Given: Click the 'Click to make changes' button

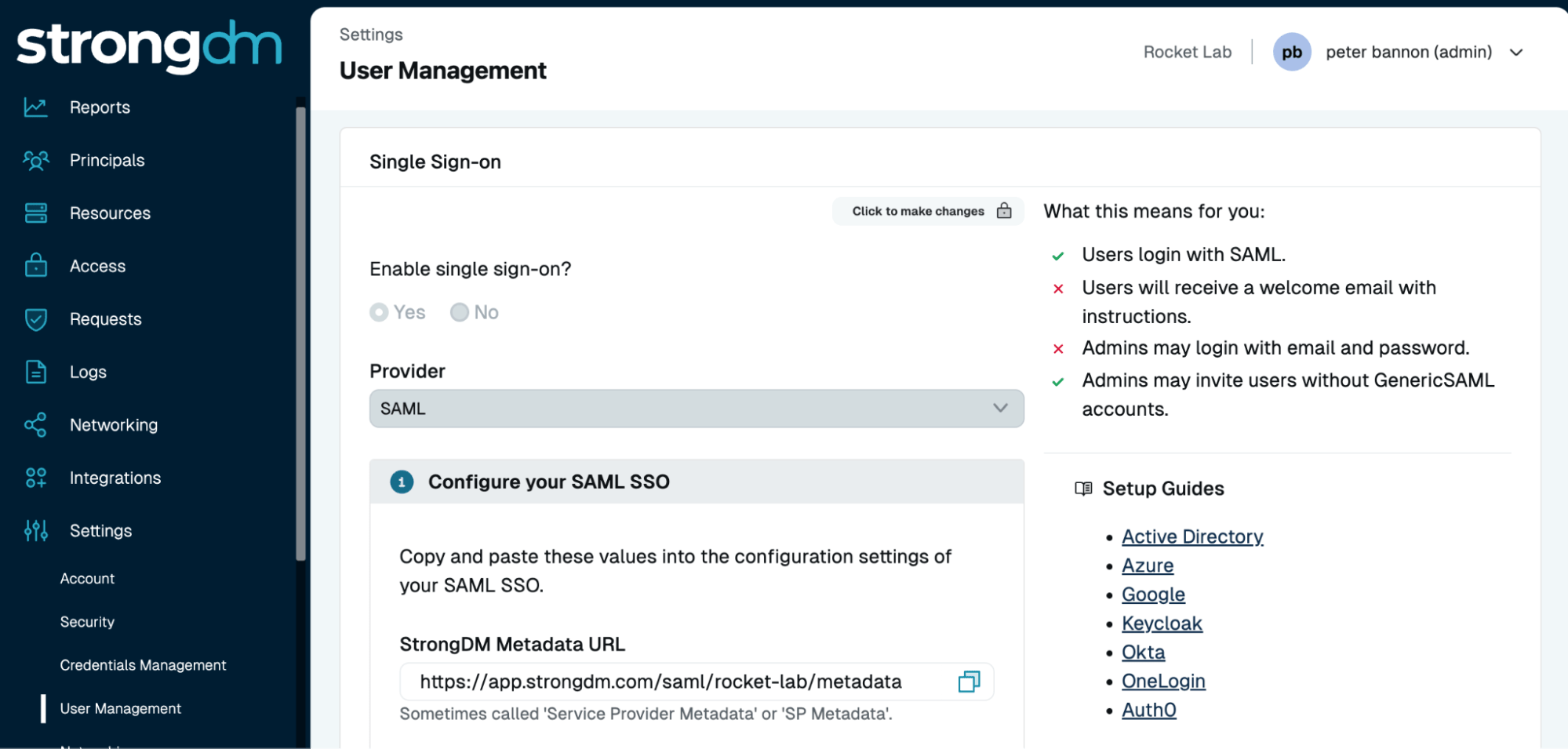Looking at the screenshot, I should point(927,211).
